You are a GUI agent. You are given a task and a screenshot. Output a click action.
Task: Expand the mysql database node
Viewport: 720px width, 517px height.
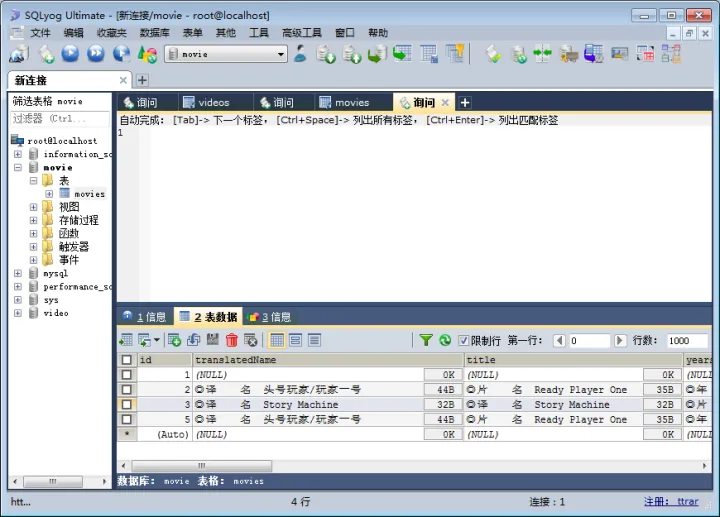(18, 273)
